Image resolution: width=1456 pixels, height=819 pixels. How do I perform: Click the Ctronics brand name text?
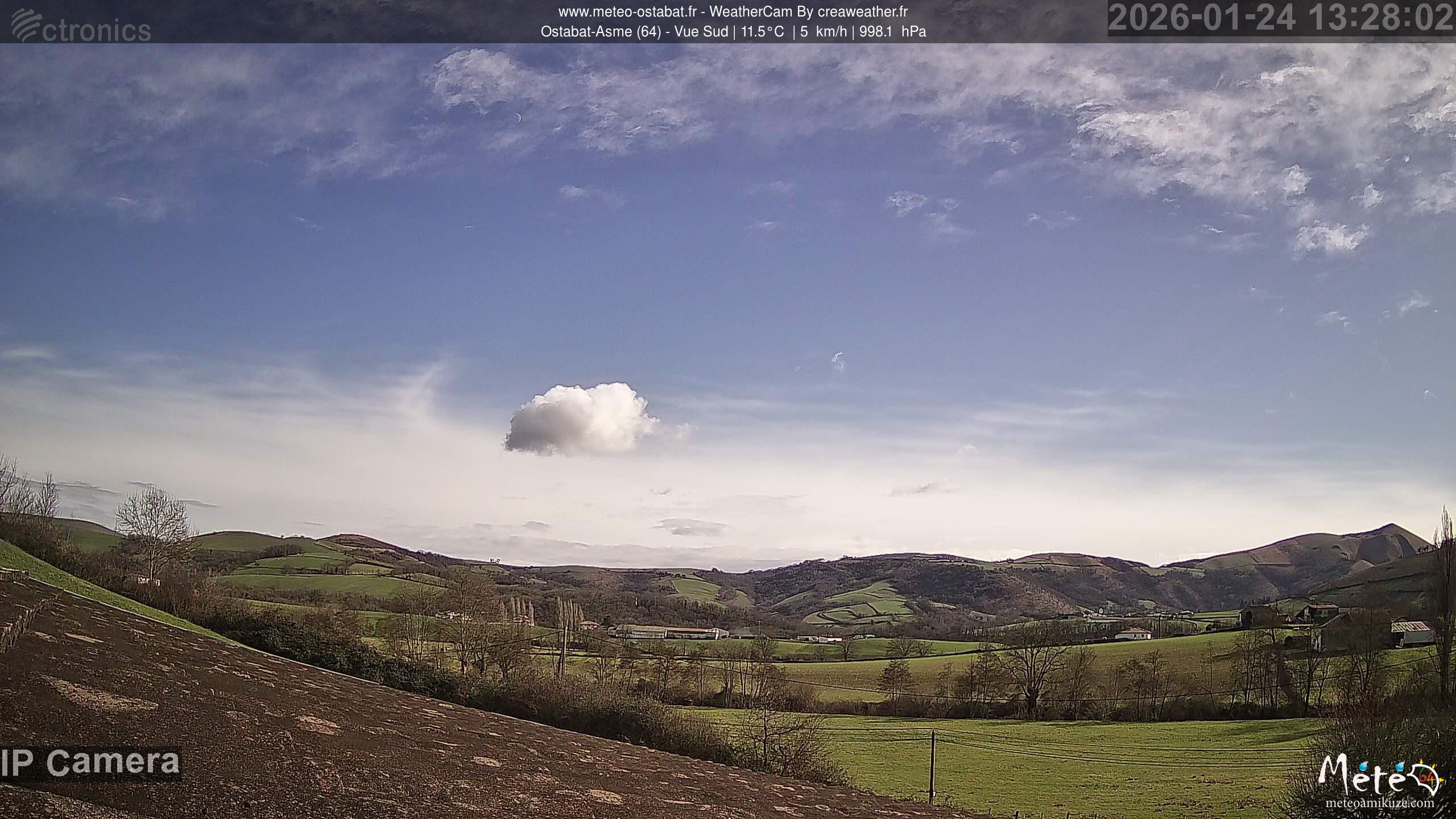97,30
